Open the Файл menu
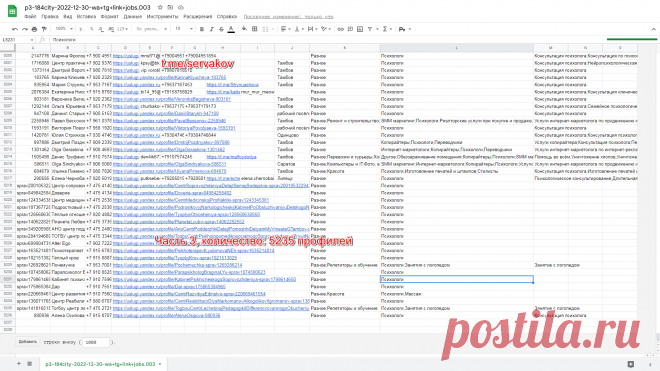This screenshot has height=371, width=660. (30, 17)
